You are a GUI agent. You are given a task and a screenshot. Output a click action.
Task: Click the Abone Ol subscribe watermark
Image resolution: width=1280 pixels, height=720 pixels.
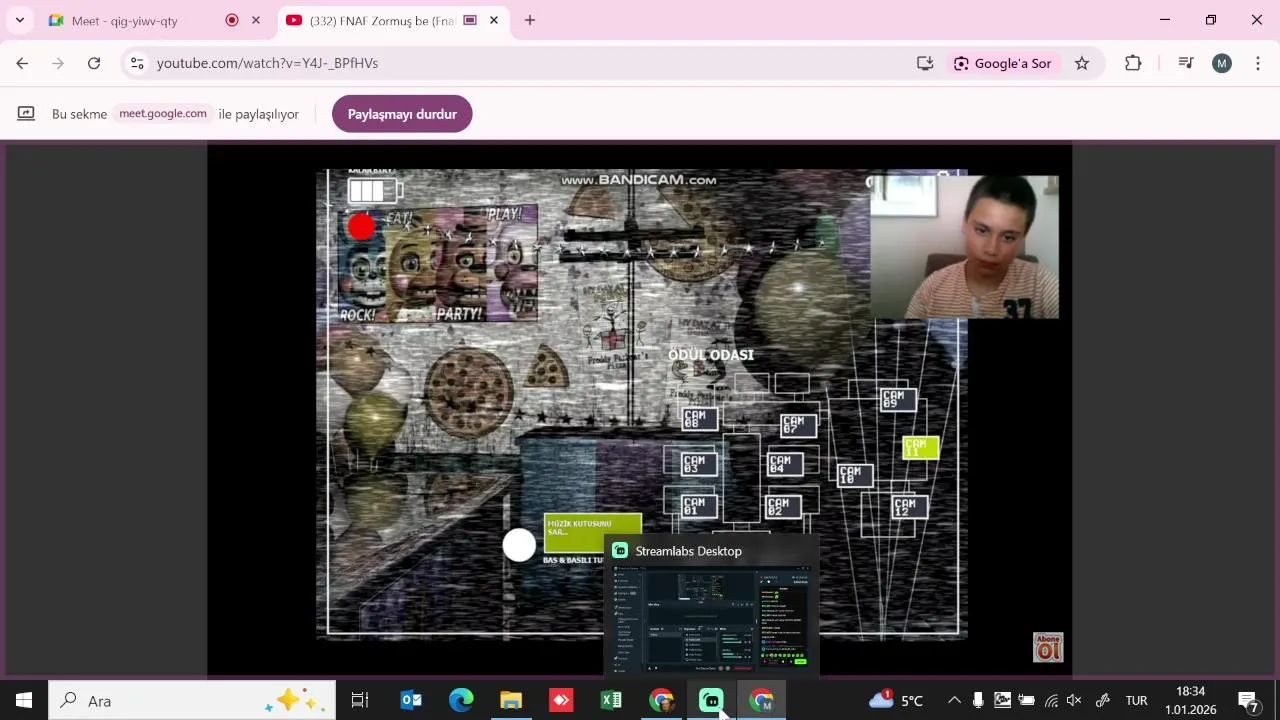(1048, 647)
